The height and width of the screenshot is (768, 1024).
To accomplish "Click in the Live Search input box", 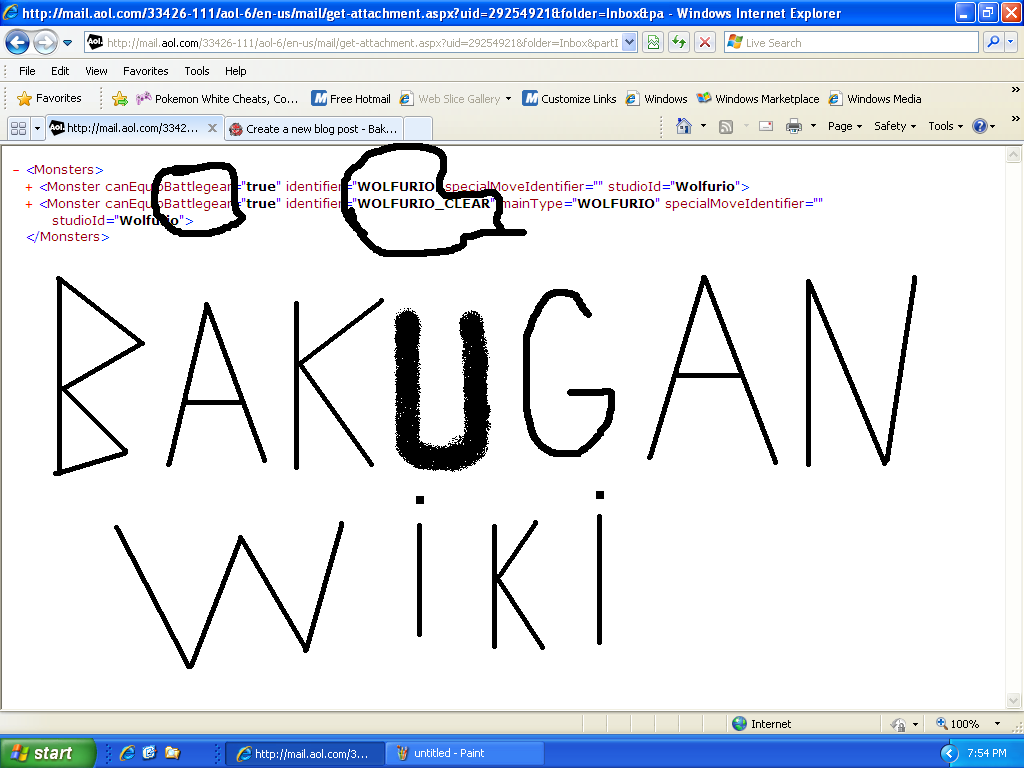I will click(x=850, y=43).
